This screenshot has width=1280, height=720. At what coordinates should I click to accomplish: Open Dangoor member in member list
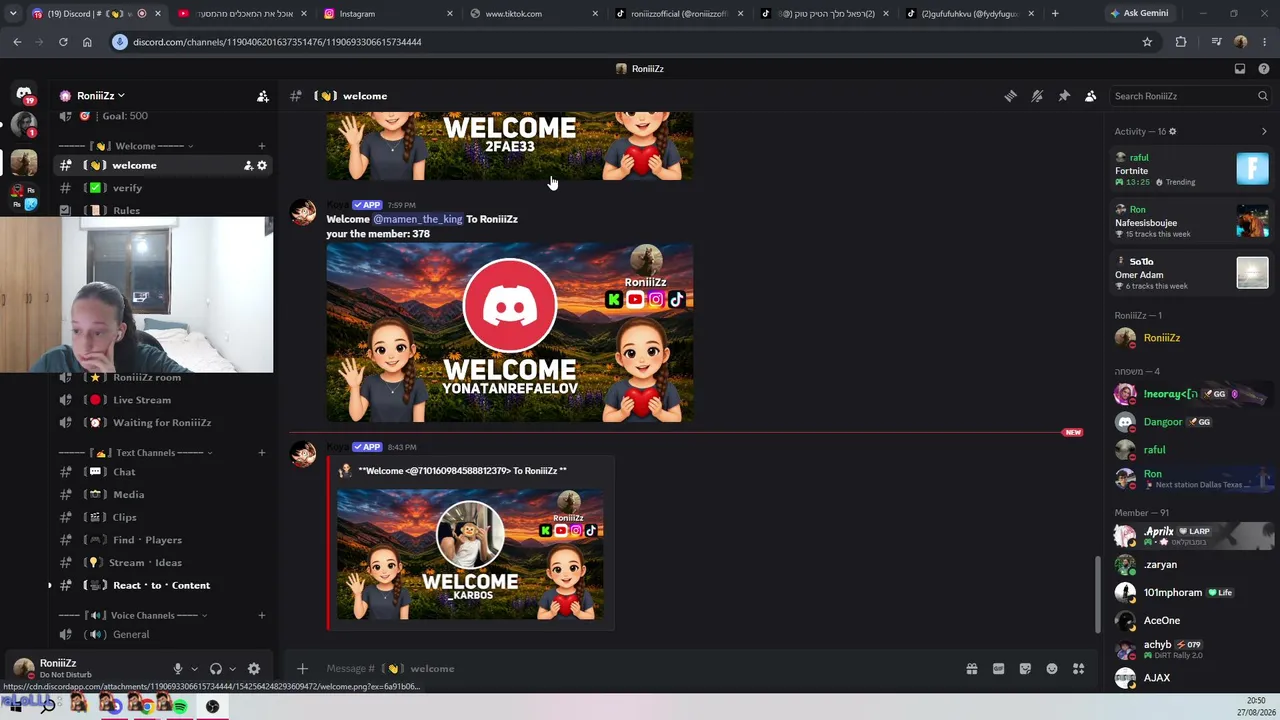click(x=1190, y=422)
